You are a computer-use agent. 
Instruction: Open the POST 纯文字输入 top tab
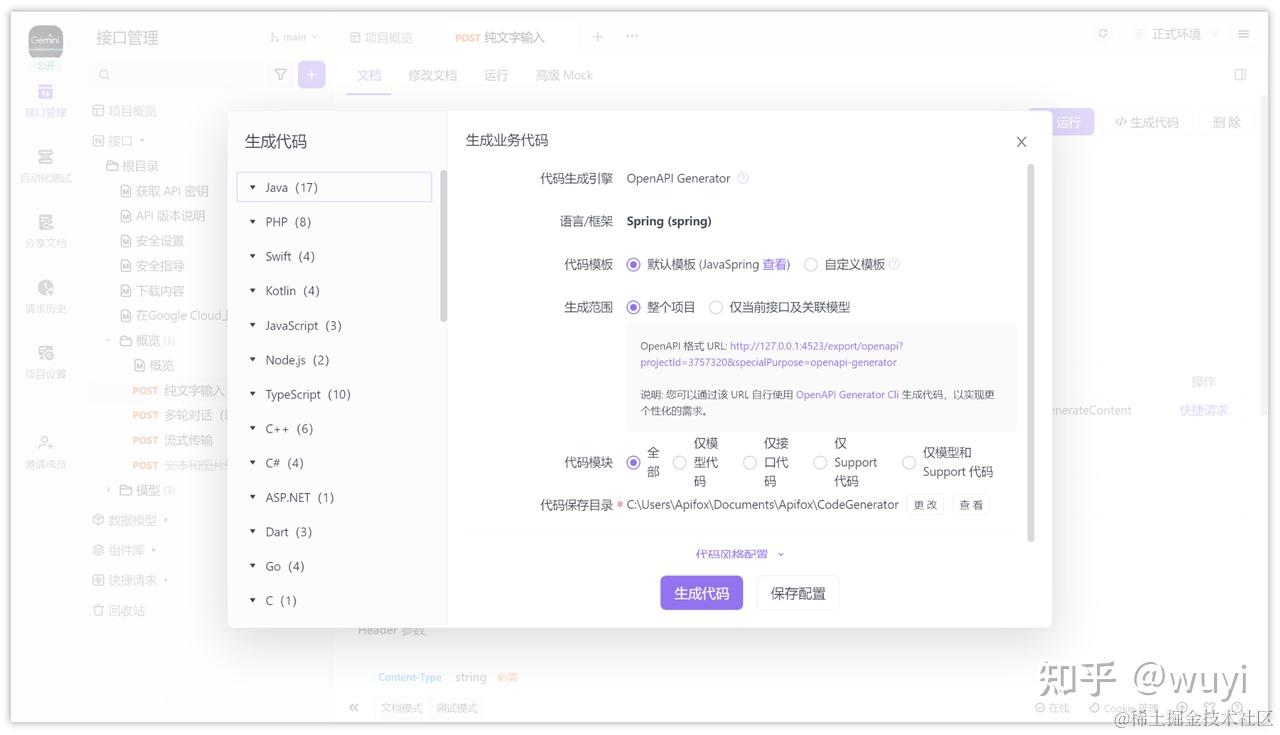pos(500,37)
